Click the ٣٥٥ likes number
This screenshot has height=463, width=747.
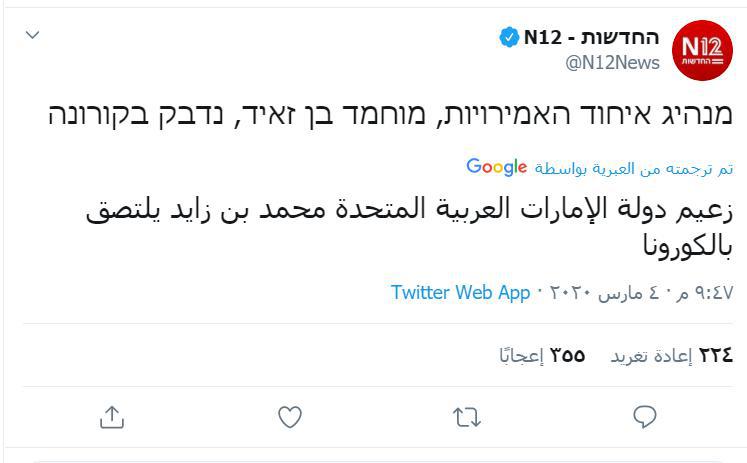pos(567,354)
